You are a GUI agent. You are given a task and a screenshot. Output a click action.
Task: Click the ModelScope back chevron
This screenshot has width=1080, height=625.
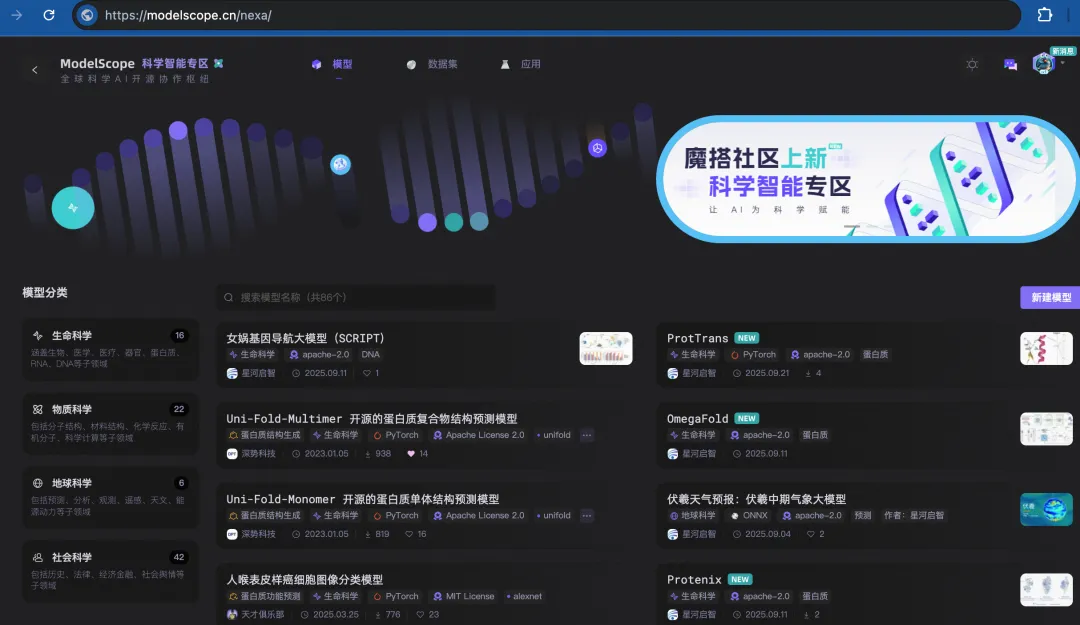[35, 70]
